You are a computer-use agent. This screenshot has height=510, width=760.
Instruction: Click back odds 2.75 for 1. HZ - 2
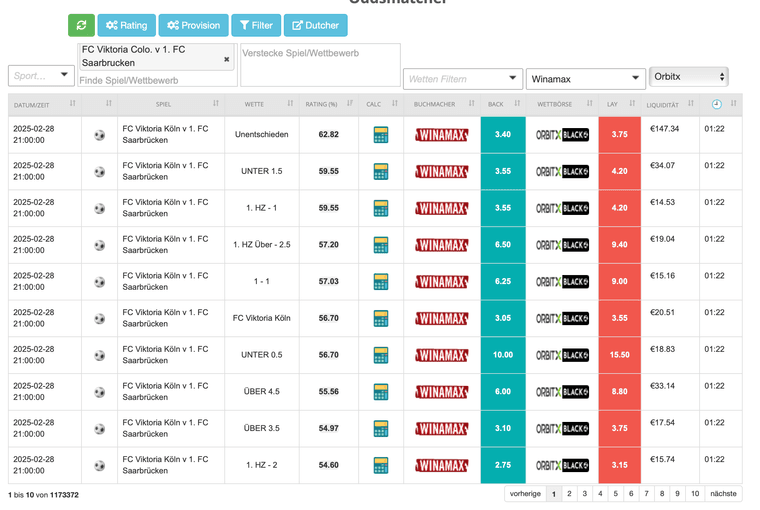[x=503, y=465]
